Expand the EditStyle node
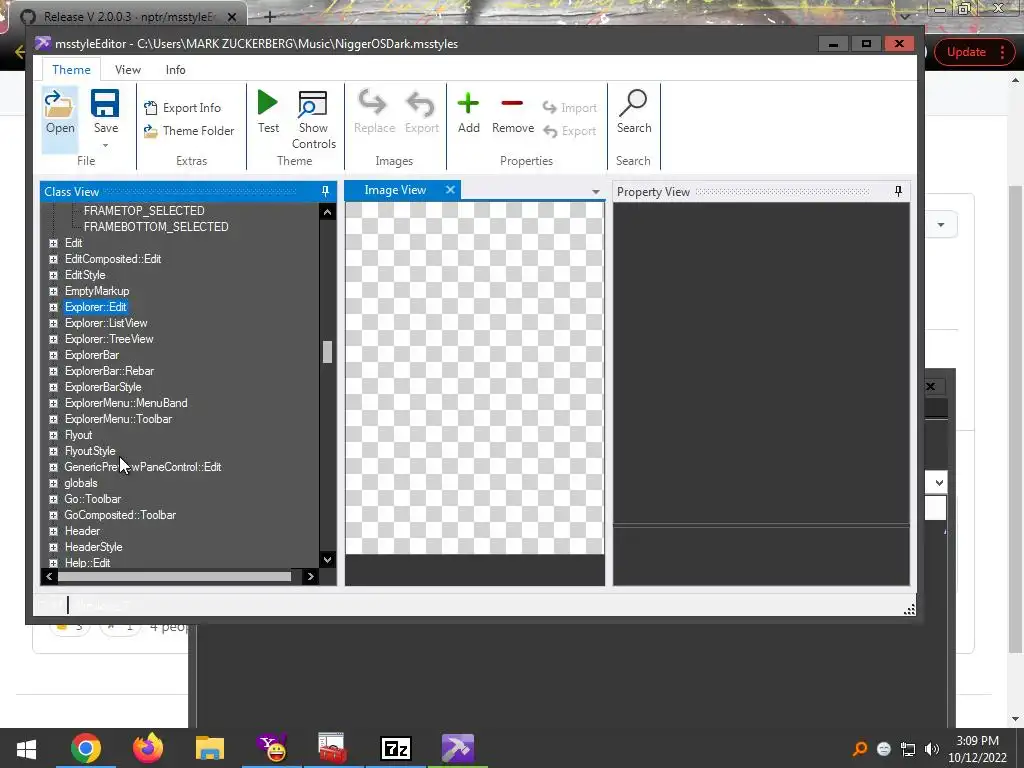This screenshot has height=768, width=1024. click(x=54, y=275)
